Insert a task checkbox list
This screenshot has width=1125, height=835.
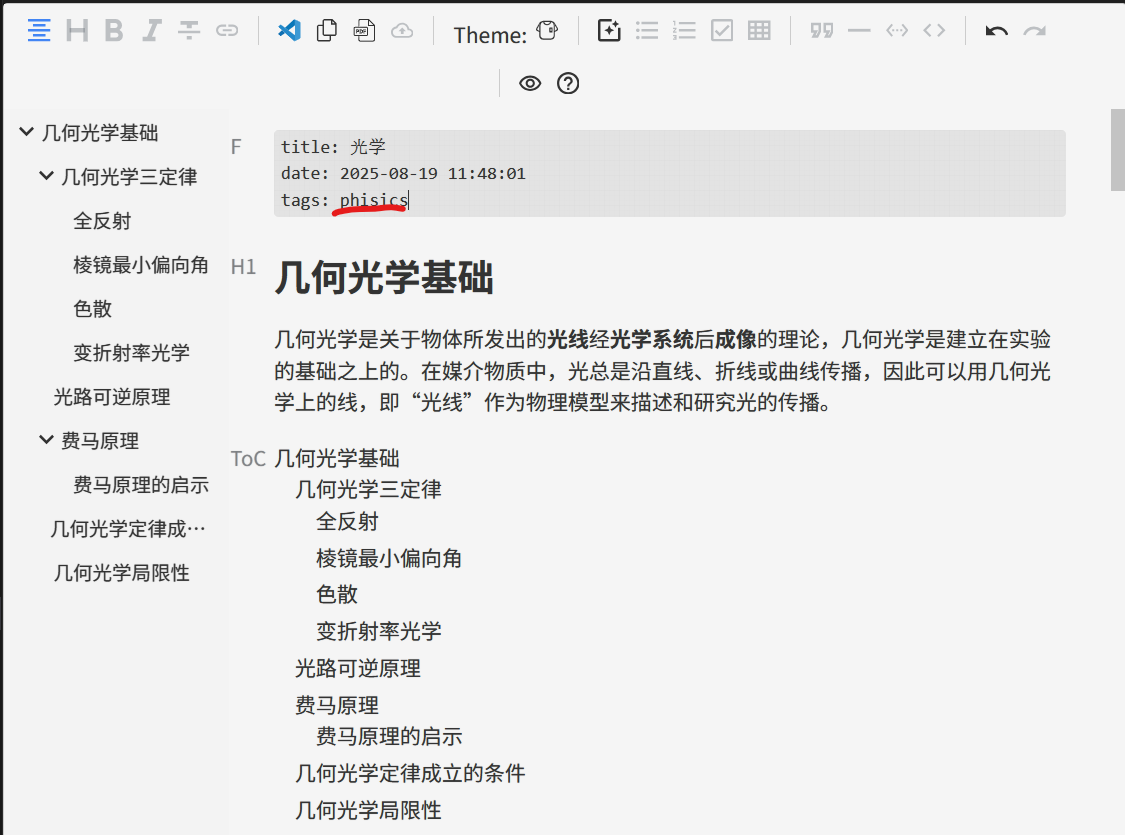tap(722, 31)
